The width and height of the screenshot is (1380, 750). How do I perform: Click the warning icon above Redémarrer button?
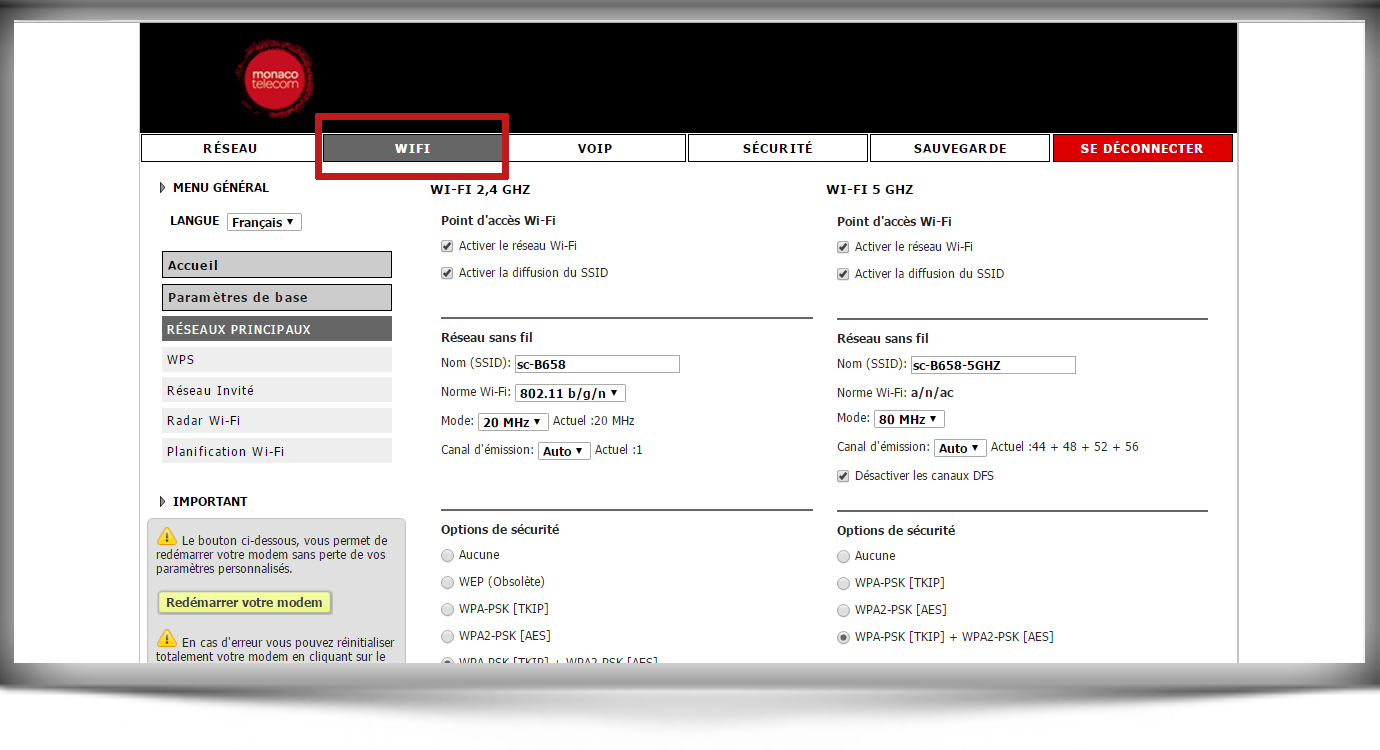pyautogui.click(x=166, y=538)
